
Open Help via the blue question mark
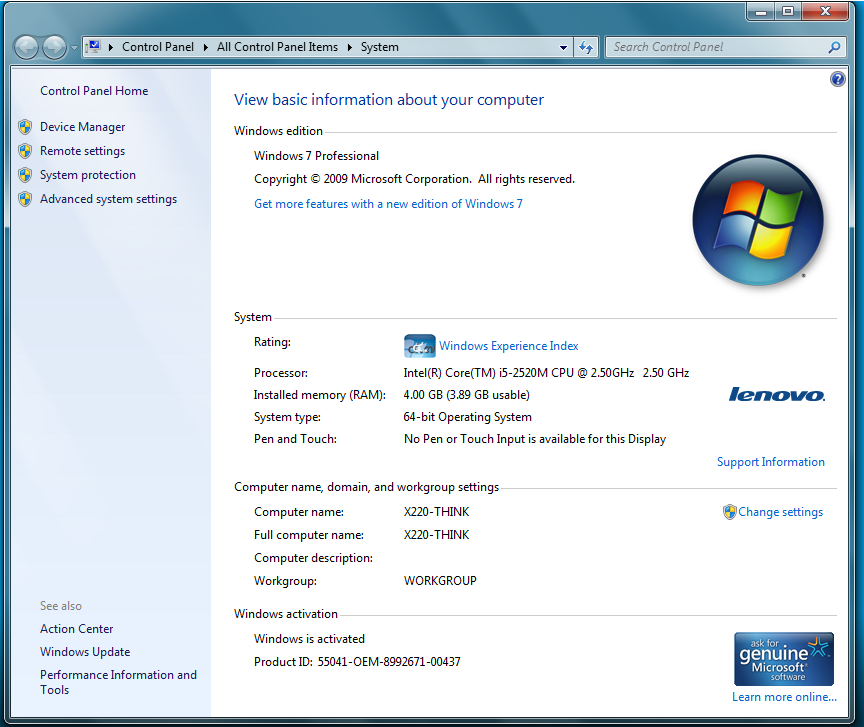[x=838, y=79]
